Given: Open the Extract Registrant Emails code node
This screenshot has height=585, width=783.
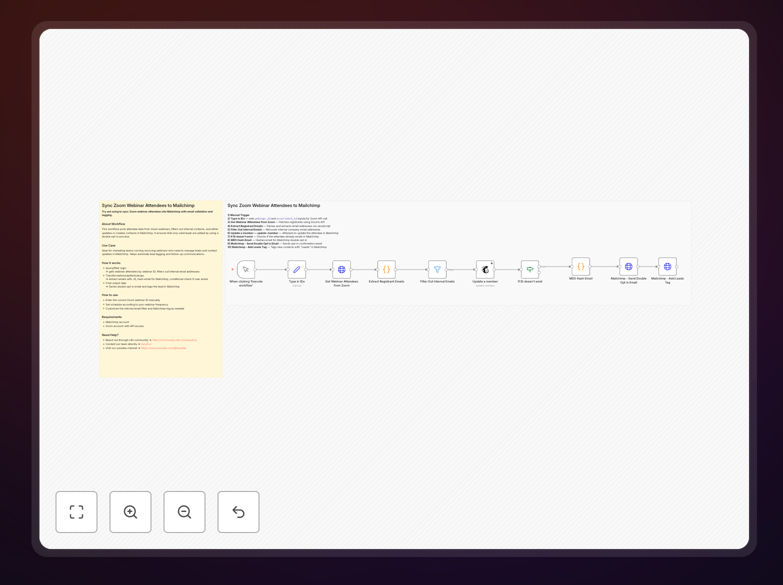Looking at the screenshot, I should click(387, 269).
